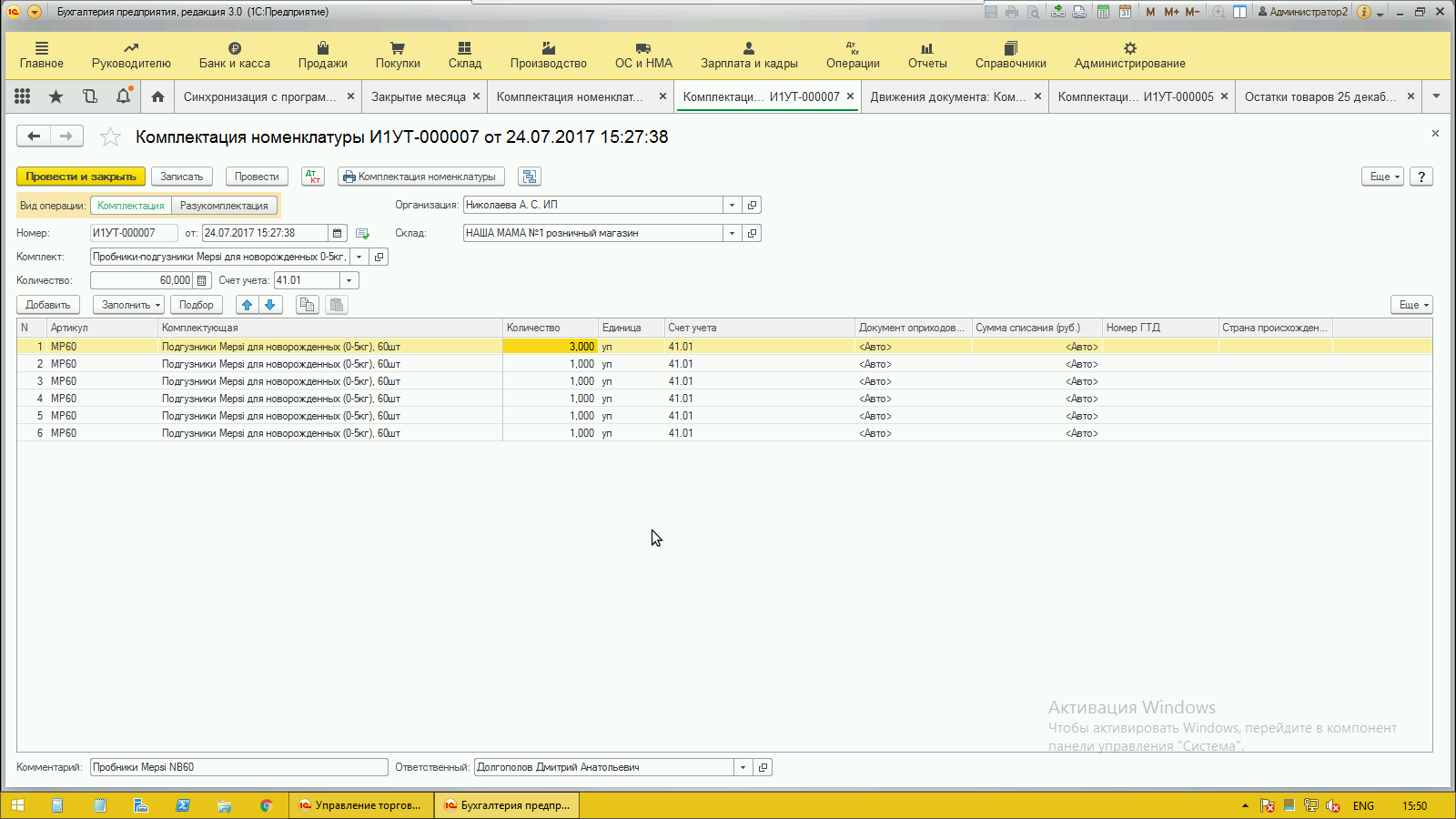The height and width of the screenshot is (819, 1456).
Task: Select Комплектация operation type
Action: [x=131, y=206]
